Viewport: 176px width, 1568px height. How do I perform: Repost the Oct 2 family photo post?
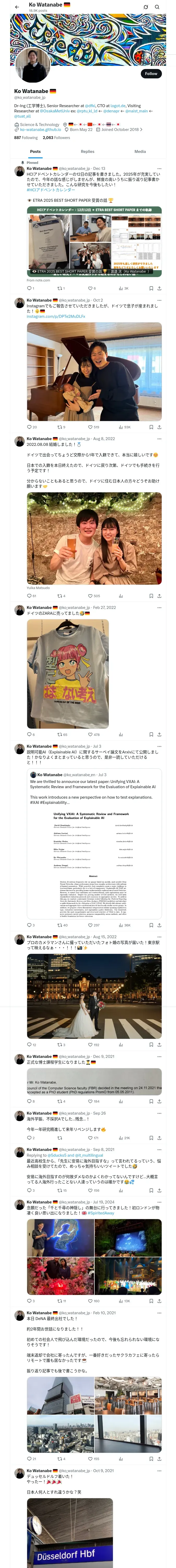pyautogui.click(x=61, y=427)
